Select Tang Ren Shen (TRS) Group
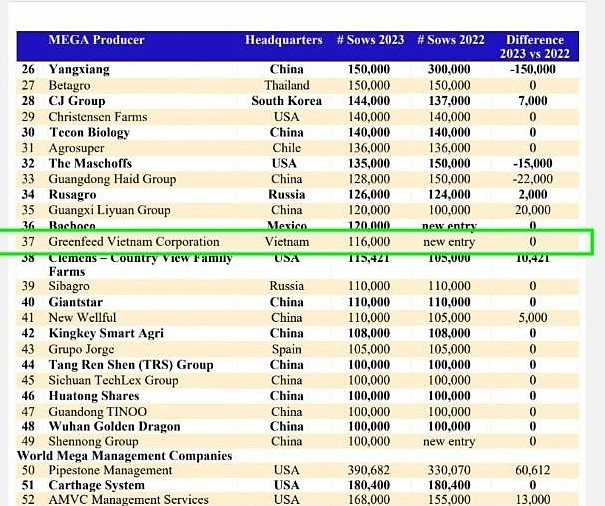This screenshot has width=605, height=506. (131, 365)
